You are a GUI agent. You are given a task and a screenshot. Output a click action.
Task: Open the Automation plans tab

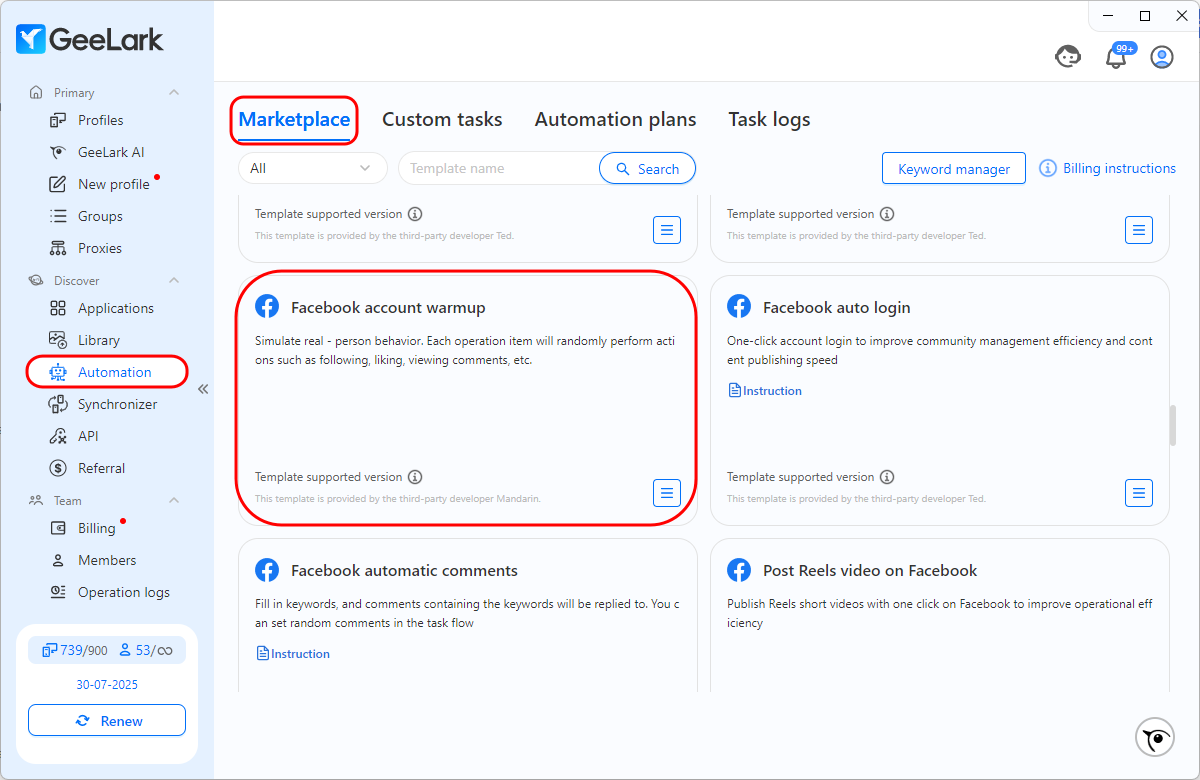616,120
